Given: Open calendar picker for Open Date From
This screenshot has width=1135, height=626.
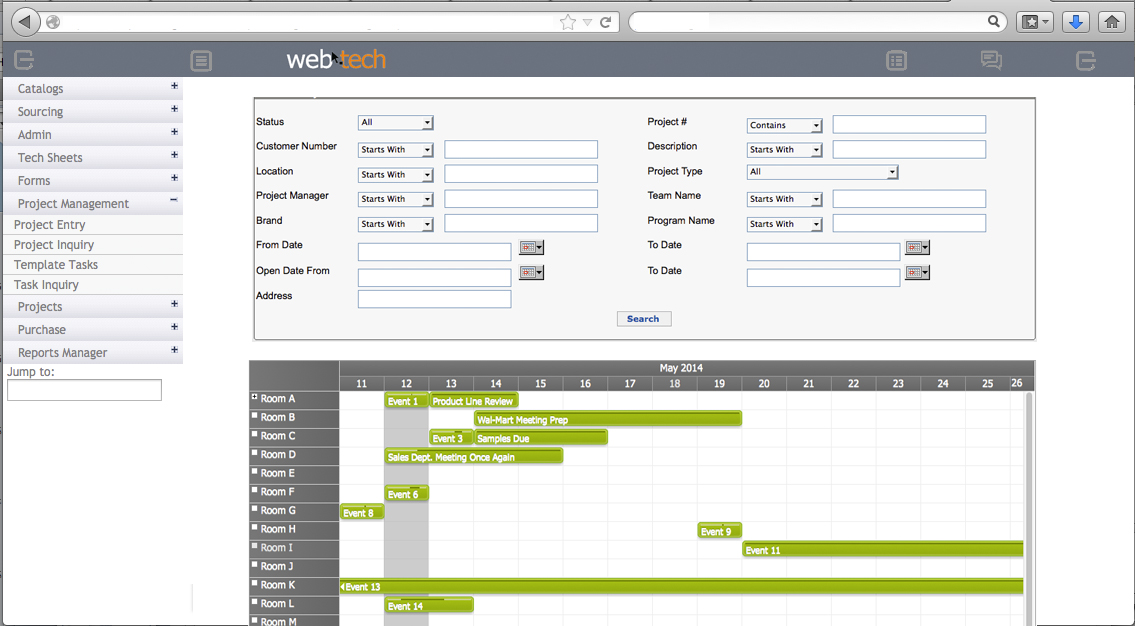Looking at the screenshot, I should pyautogui.click(x=531, y=272).
